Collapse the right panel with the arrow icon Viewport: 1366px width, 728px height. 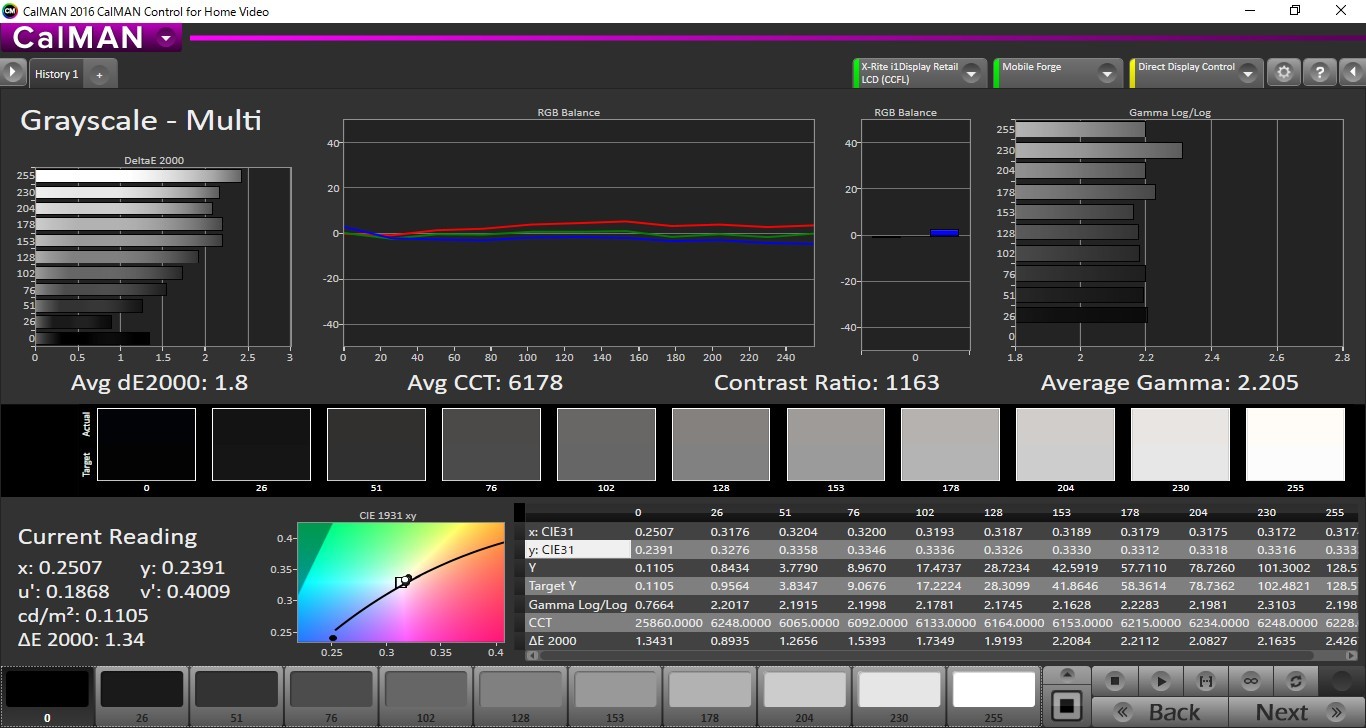(x=1352, y=73)
